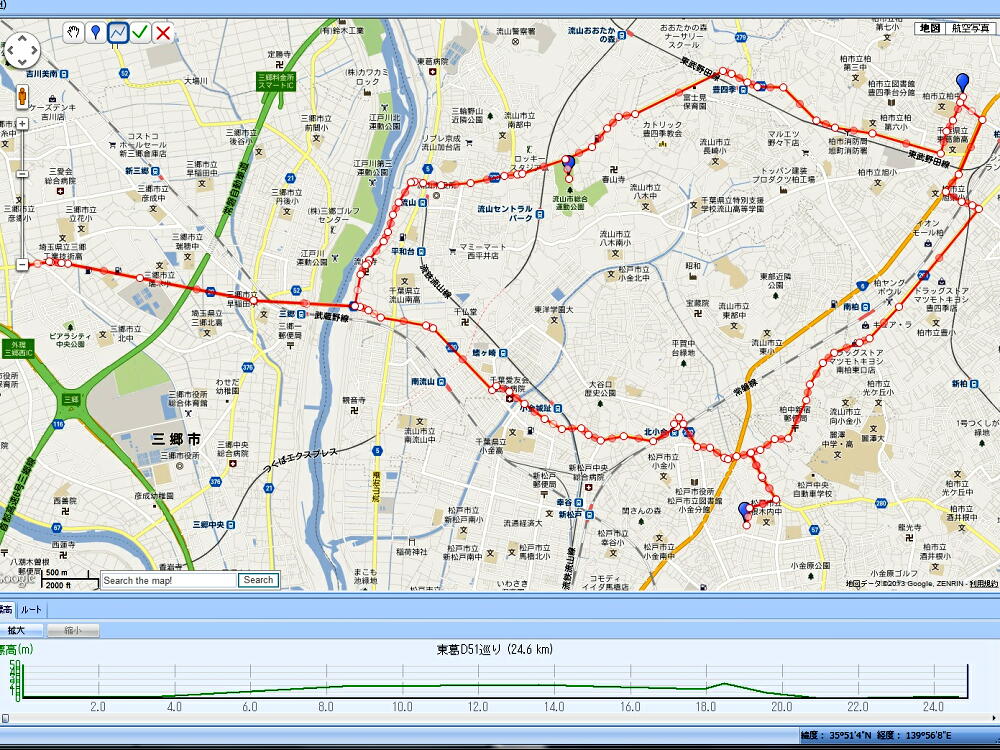Click the 緯度 経度 coordinates in status bar
The width and height of the screenshot is (1000, 750).
(876, 736)
